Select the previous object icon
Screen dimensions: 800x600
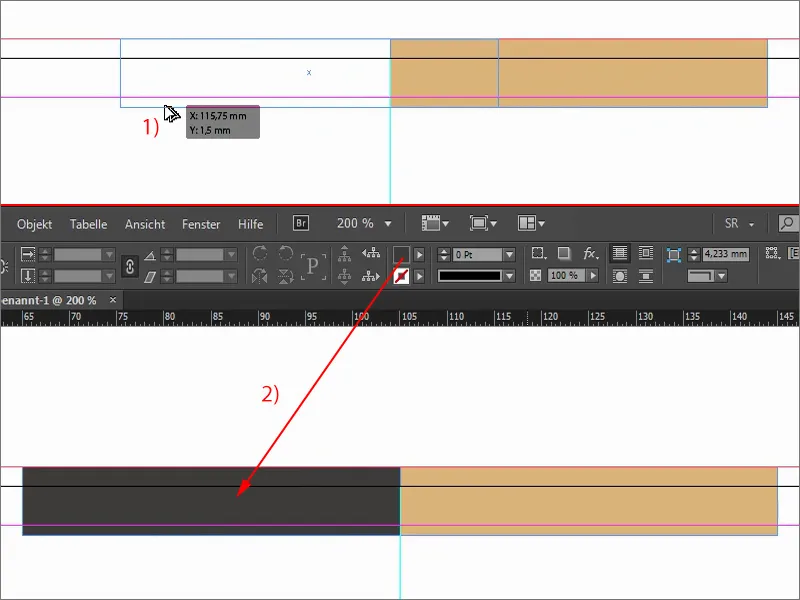(x=371, y=253)
